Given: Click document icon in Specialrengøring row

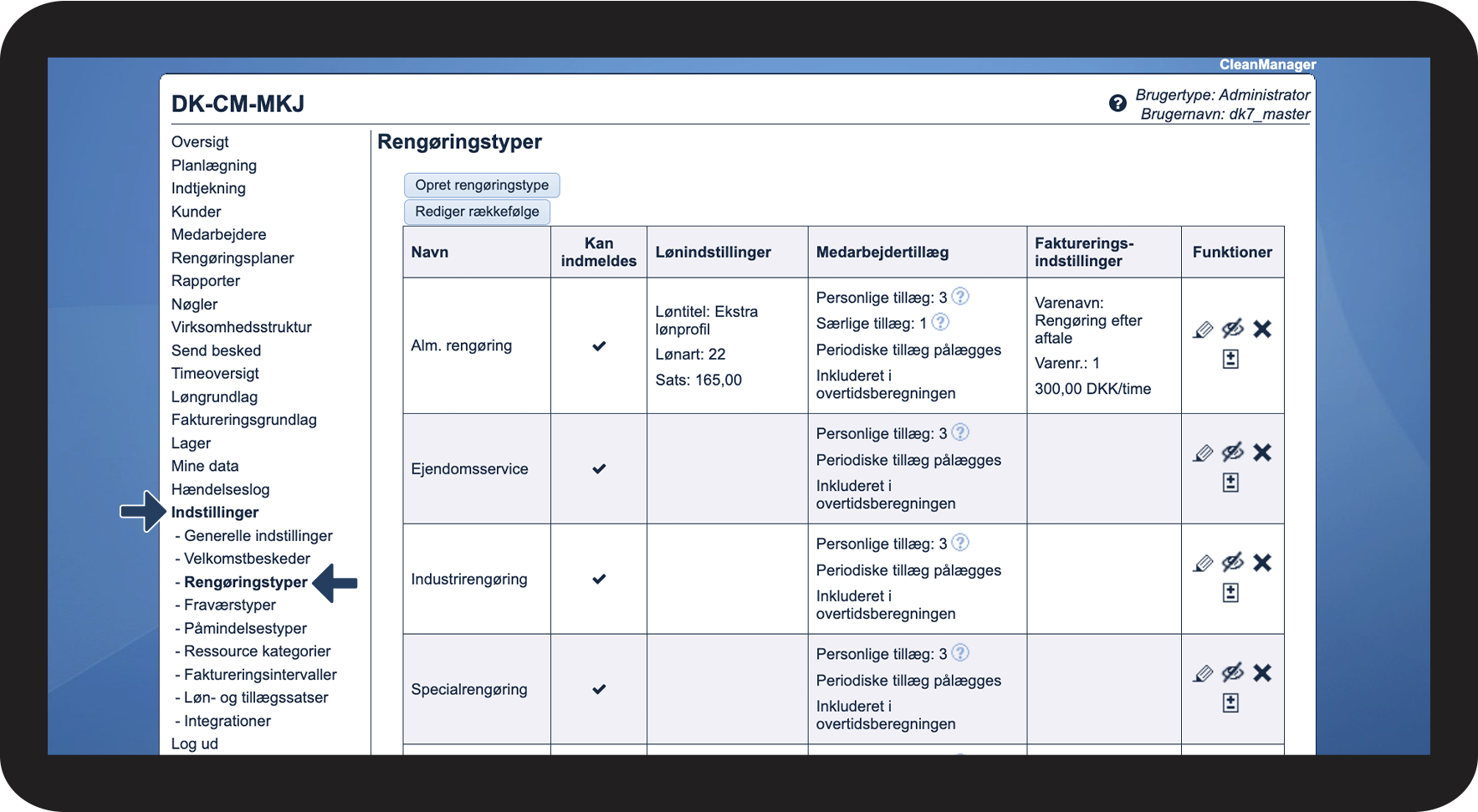Looking at the screenshot, I should pos(1230,703).
